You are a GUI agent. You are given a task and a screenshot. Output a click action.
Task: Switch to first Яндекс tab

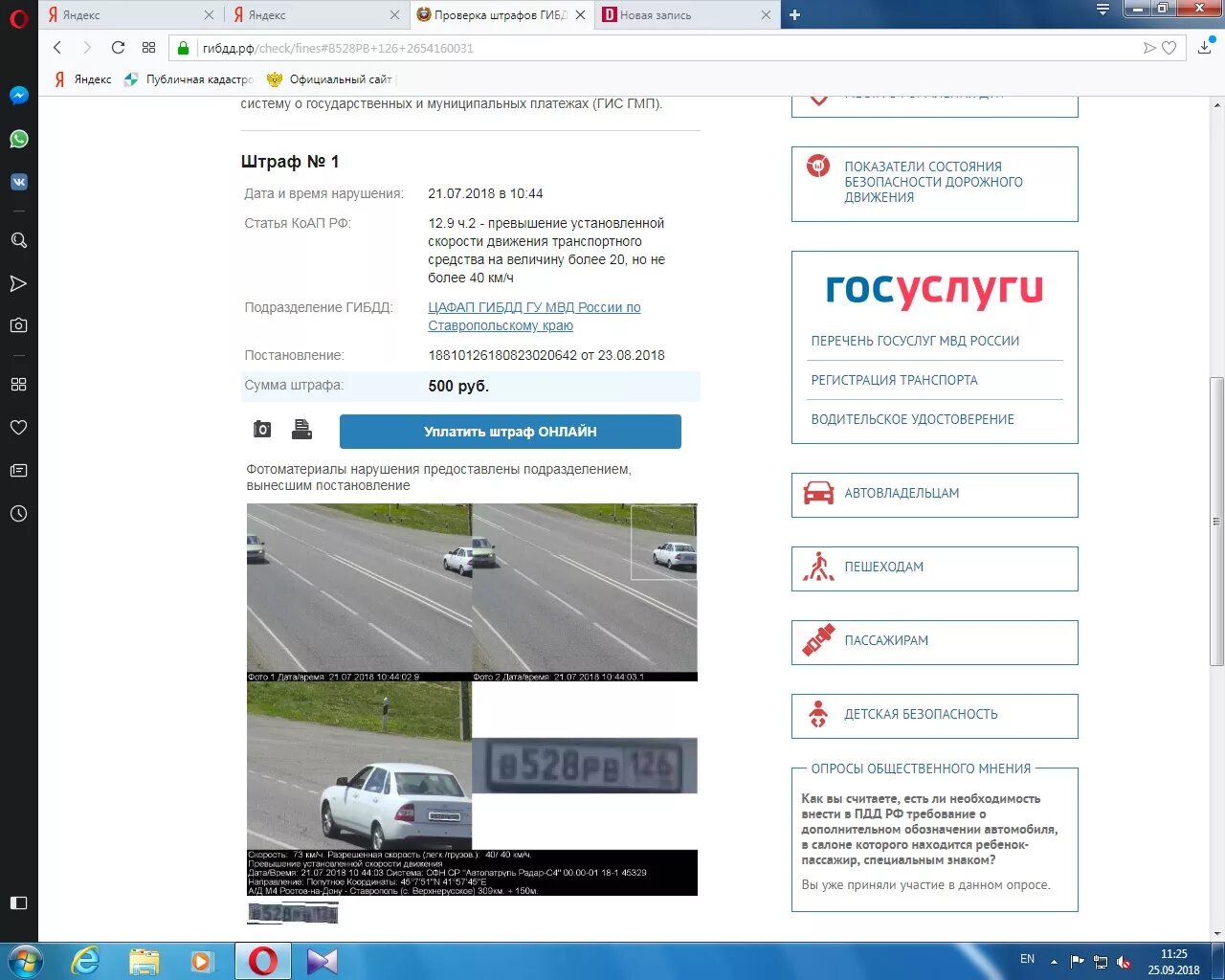click(129, 14)
